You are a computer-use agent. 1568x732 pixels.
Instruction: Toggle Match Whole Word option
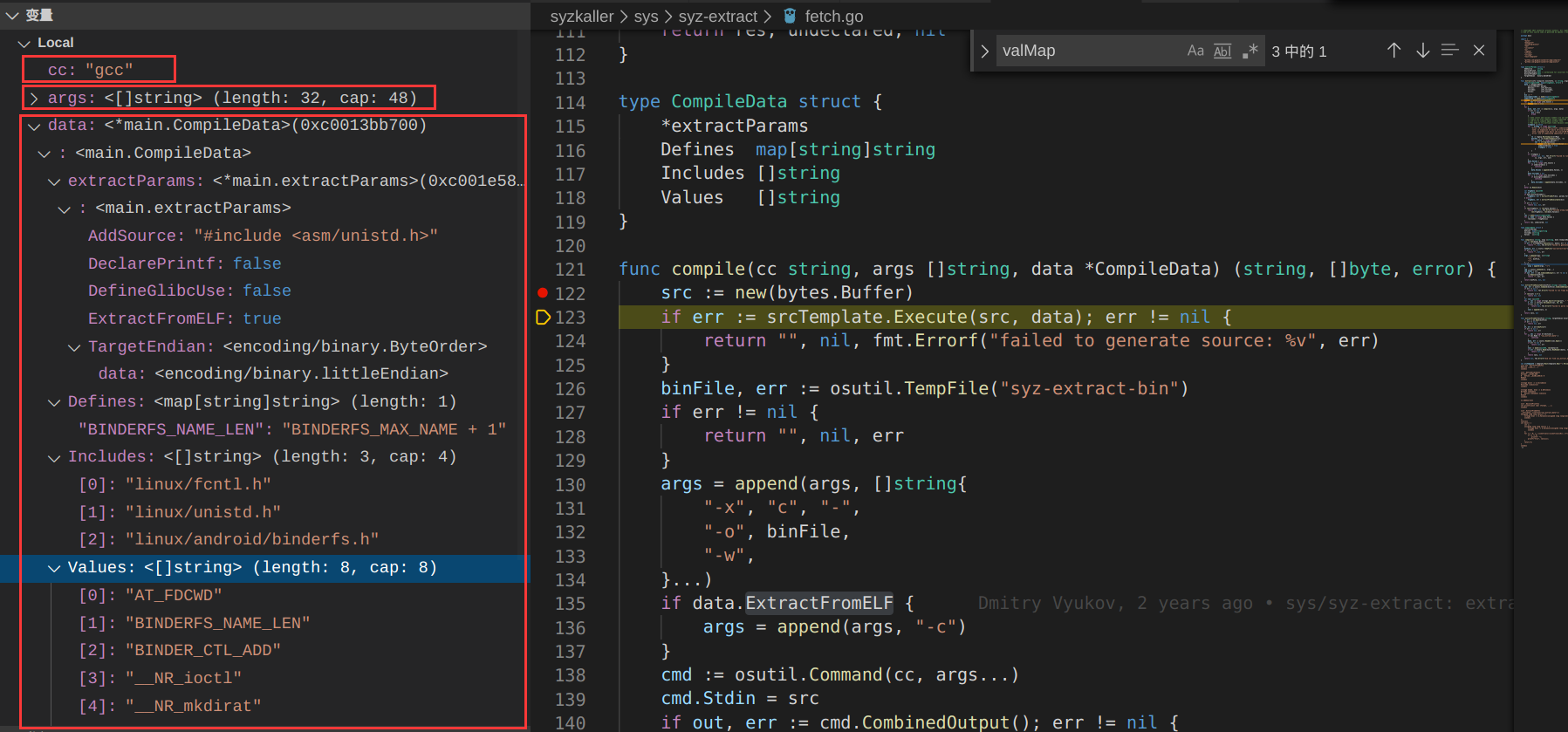(1222, 51)
